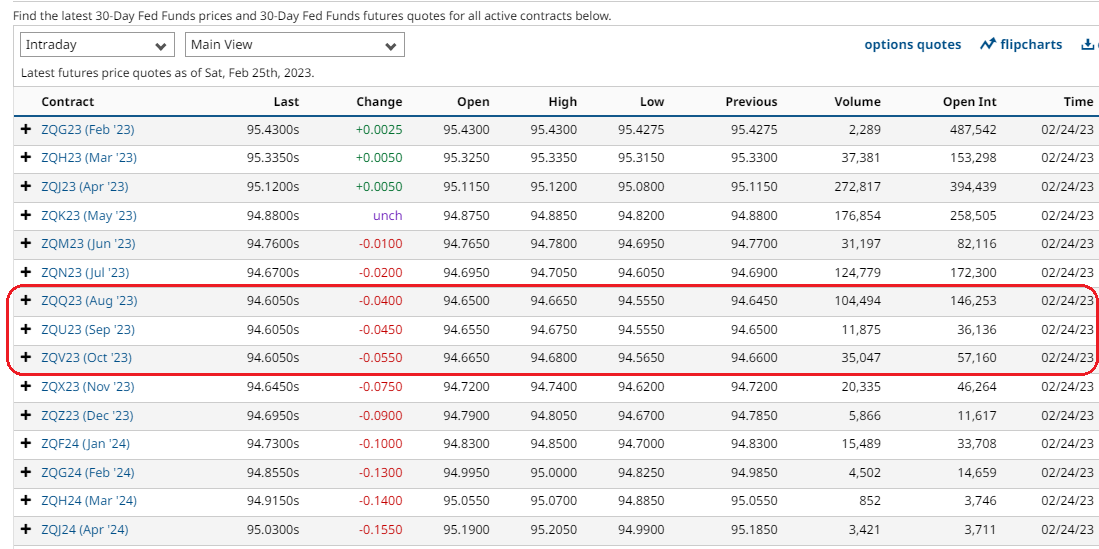The height and width of the screenshot is (549, 1099).
Task: Click the flipcharts chart icon
Action: (x=988, y=45)
